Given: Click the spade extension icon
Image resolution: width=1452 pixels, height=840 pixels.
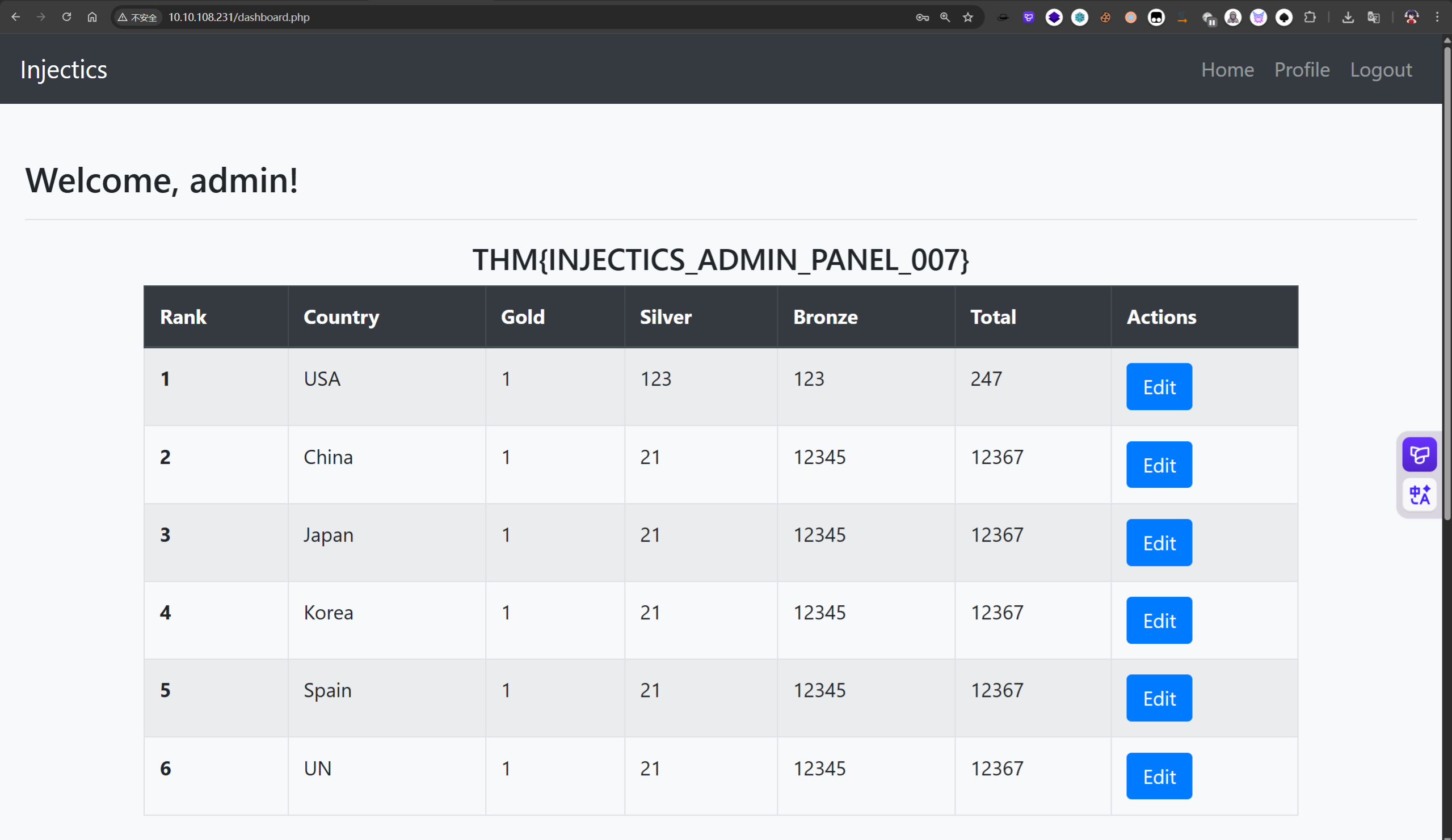Looking at the screenshot, I should coord(1283,17).
